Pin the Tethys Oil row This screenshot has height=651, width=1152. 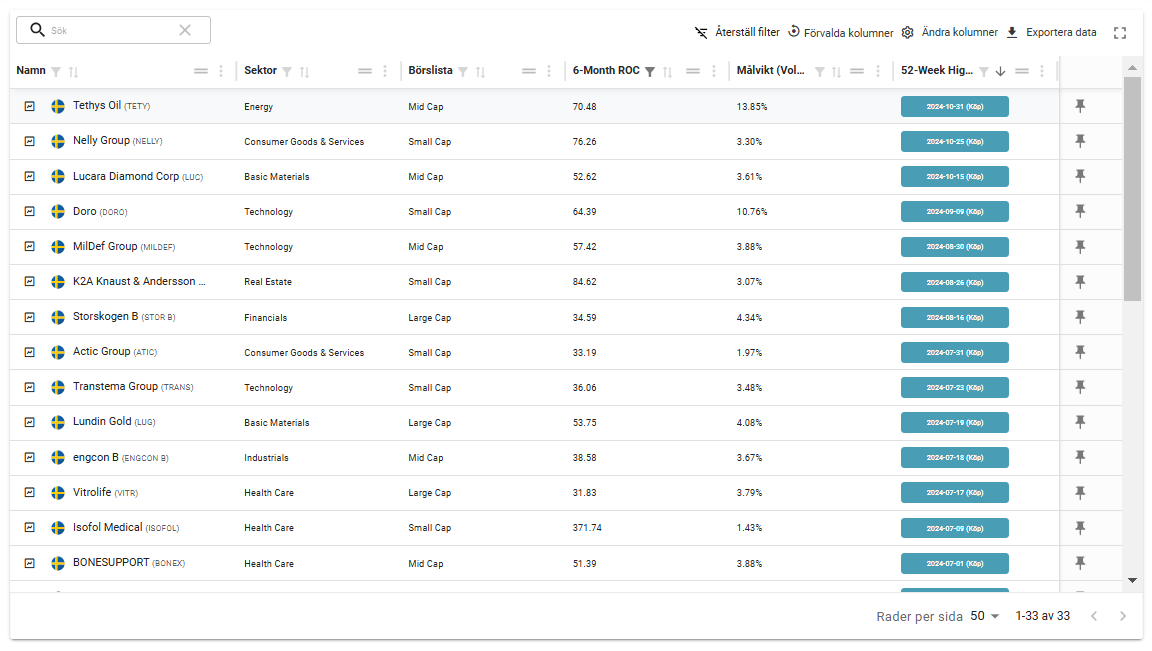tap(1080, 106)
